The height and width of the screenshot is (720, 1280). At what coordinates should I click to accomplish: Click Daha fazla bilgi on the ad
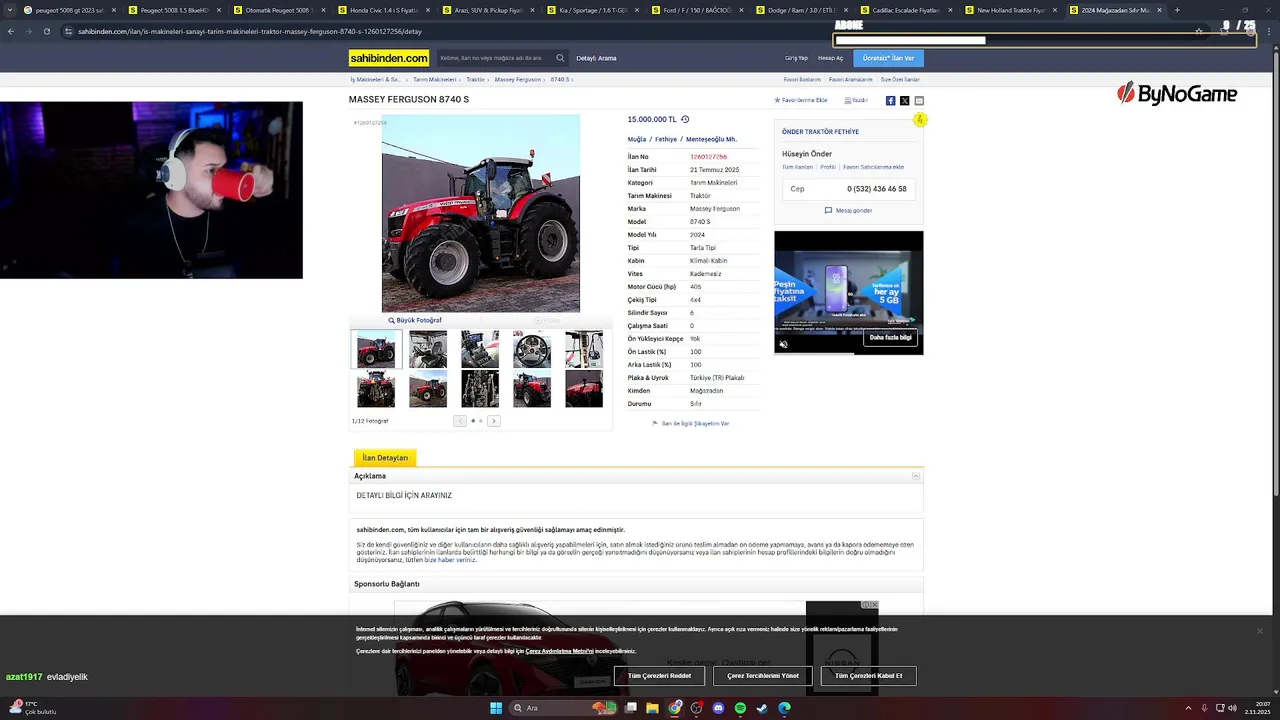[890, 338]
